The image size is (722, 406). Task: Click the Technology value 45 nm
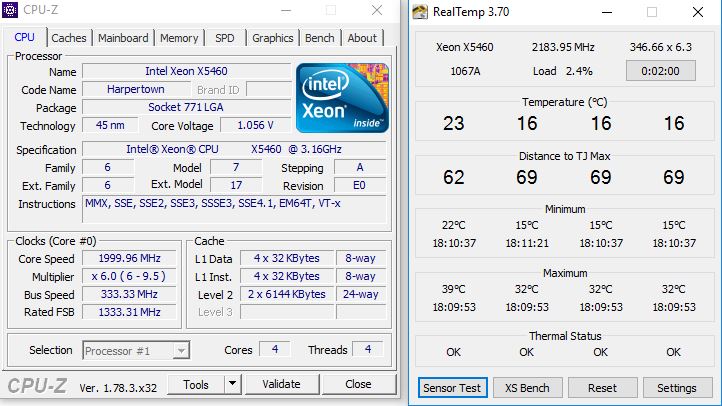click(x=110, y=125)
